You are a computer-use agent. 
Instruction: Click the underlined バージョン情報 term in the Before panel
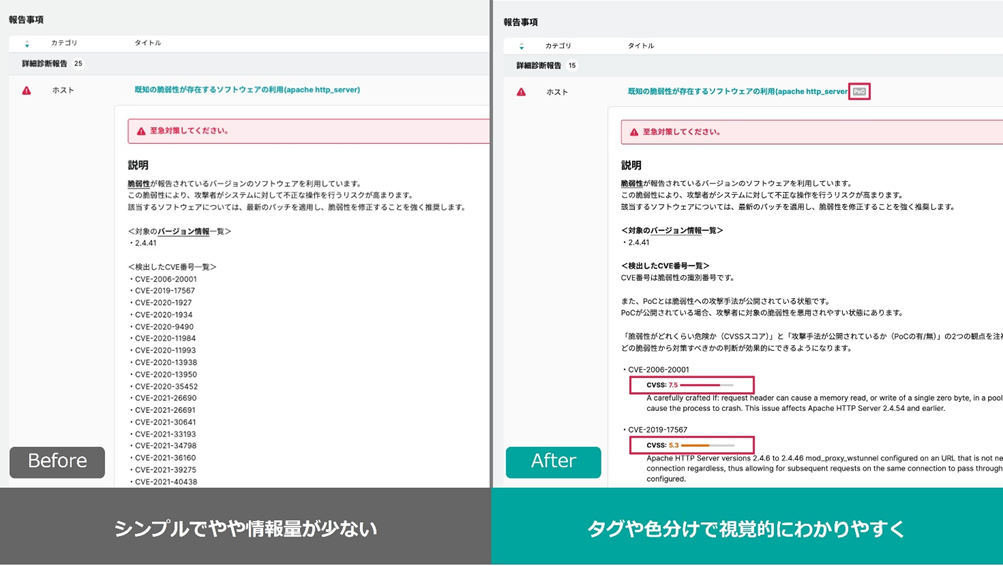click(x=183, y=231)
